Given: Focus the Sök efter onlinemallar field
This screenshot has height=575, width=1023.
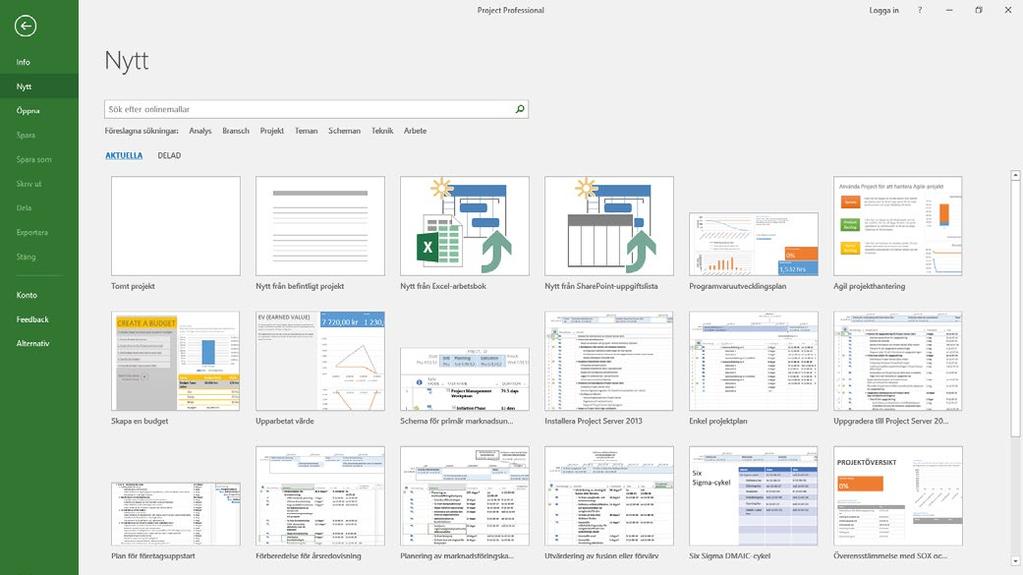Looking at the screenshot, I should tap(316, 109).
